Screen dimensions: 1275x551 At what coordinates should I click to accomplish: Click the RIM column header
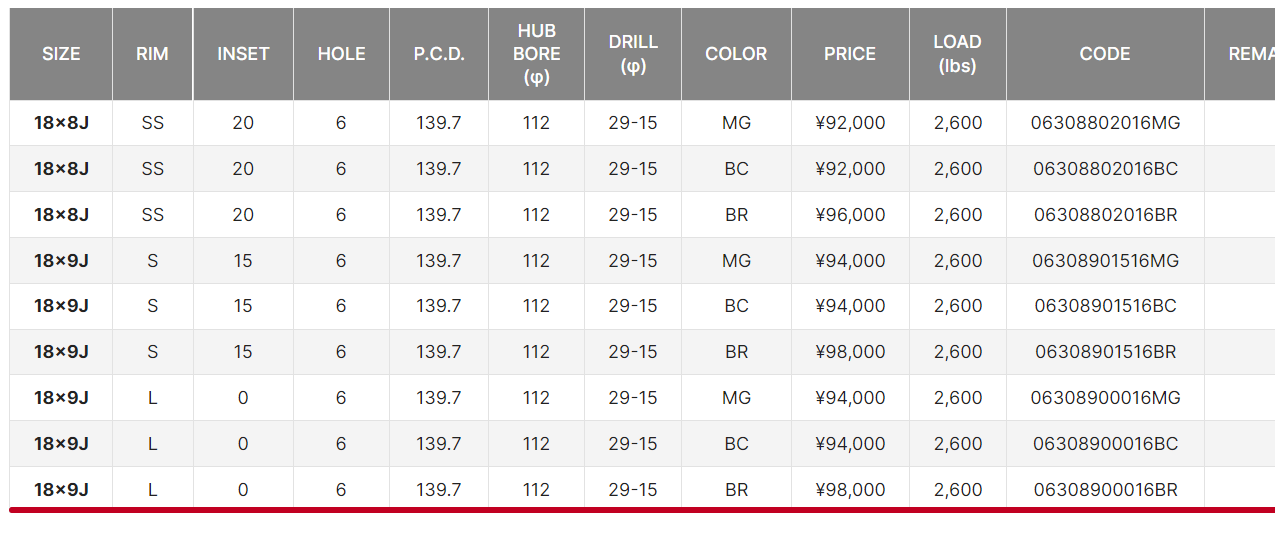(152, 54)
